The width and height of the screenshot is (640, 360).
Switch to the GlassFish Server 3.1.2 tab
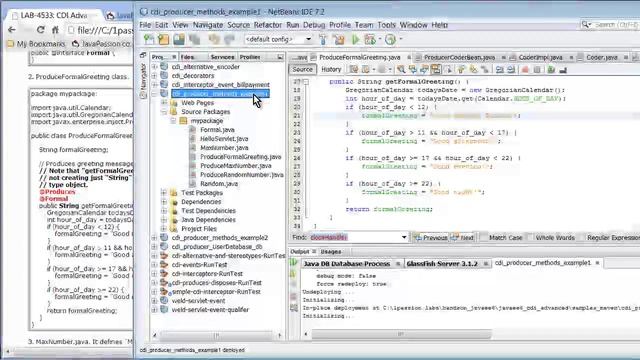442,264
